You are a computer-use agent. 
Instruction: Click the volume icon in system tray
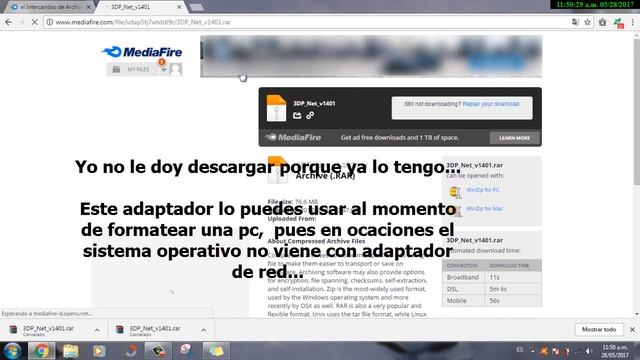pyautogui.click(x=589, y=351)
